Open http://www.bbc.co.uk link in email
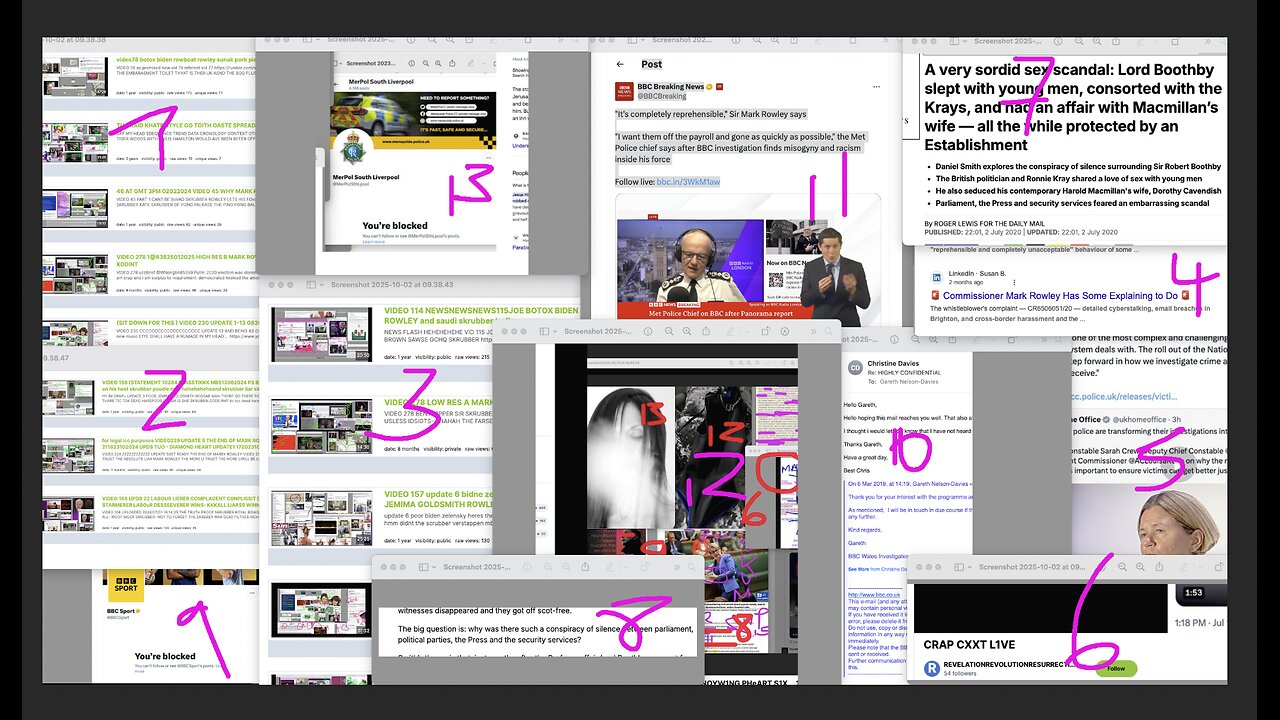The image size is (1280, 720). click(x=875, y=595)
